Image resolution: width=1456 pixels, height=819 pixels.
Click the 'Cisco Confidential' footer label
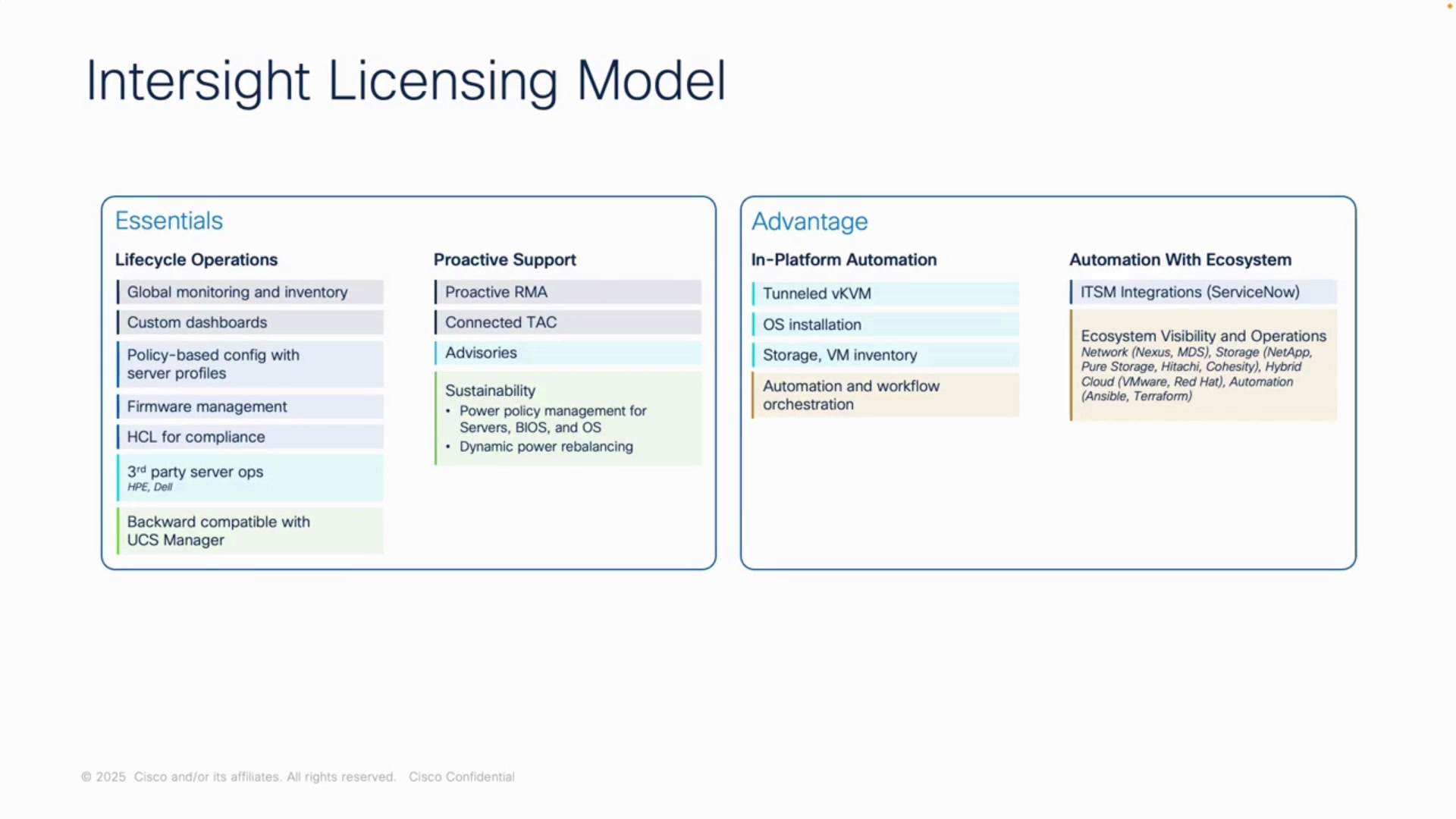point(462,777)
